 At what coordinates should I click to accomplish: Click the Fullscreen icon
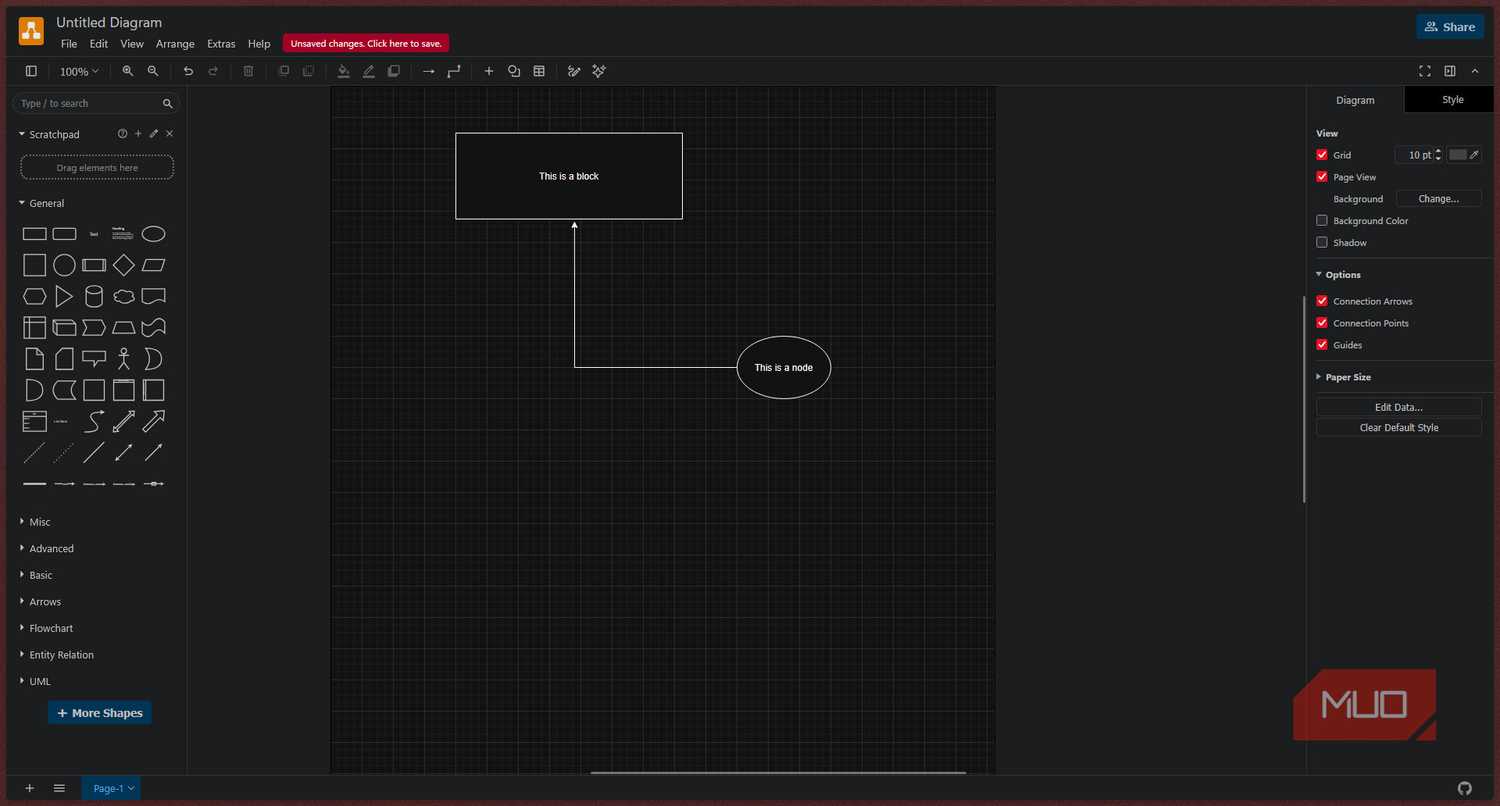click(1425, 71)
